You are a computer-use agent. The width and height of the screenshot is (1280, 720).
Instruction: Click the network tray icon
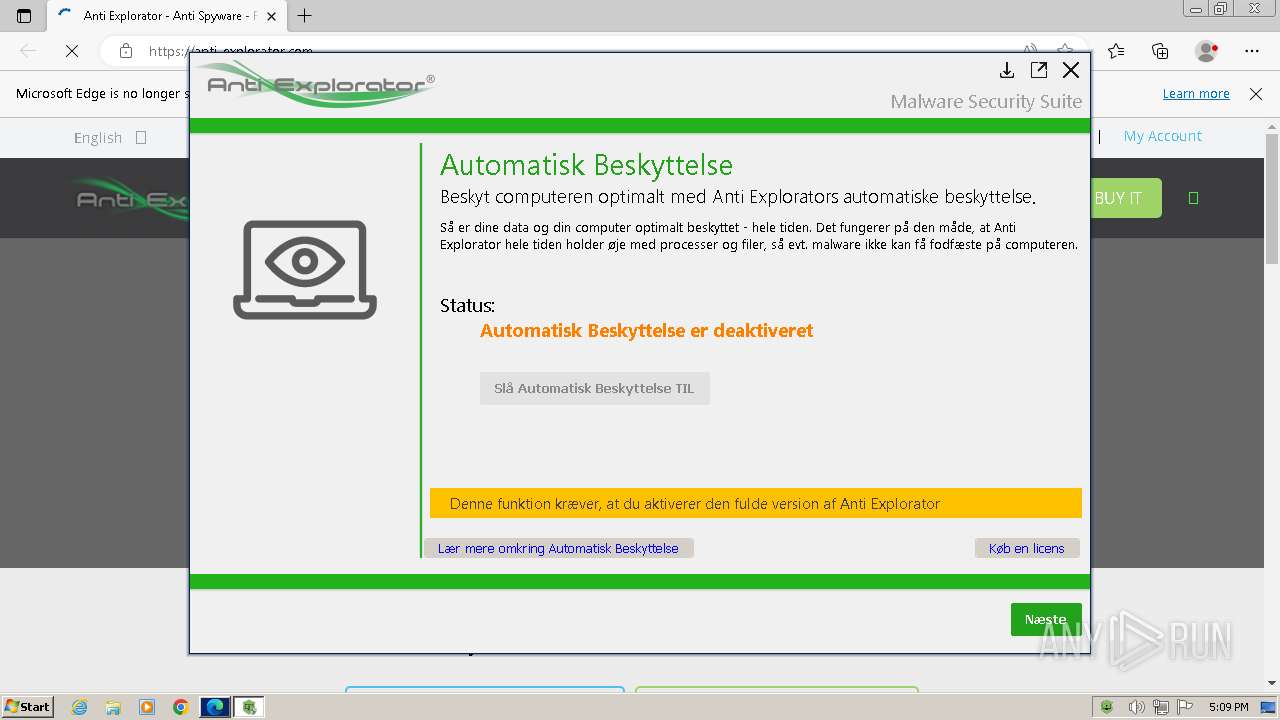pyautogui.click(x=1161, y=707)
